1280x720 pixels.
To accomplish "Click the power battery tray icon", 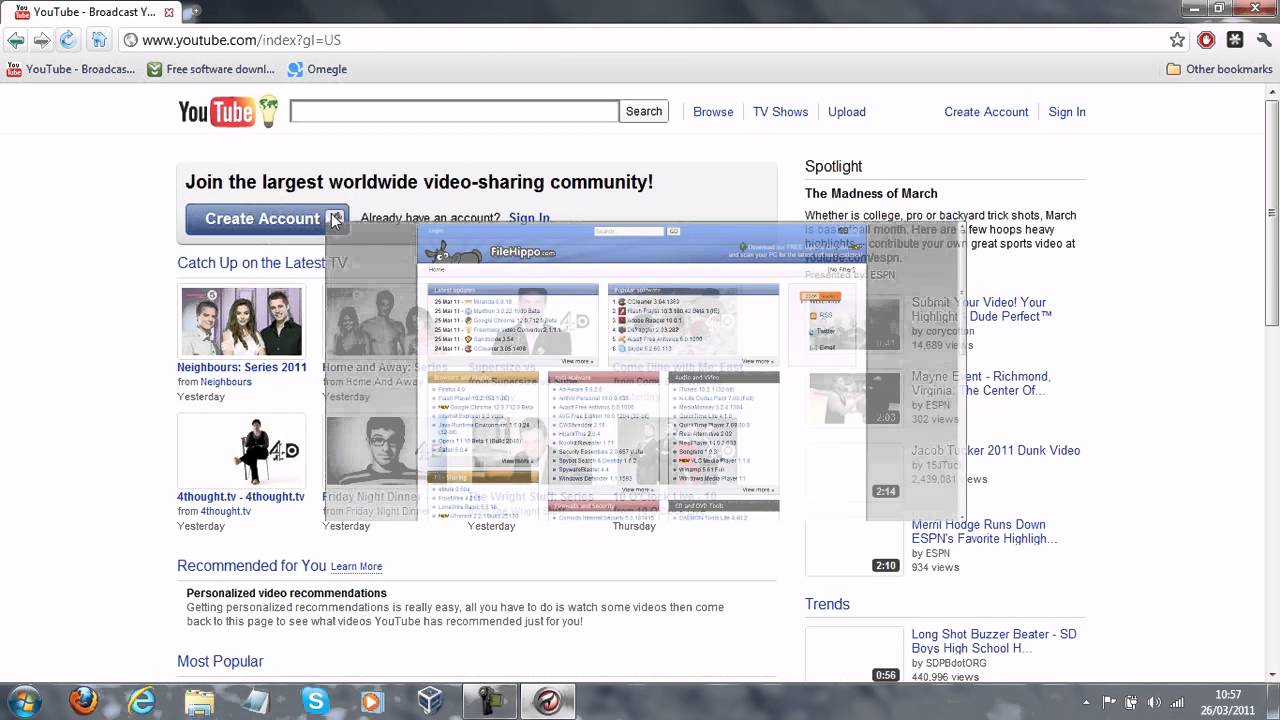I will [x=1132, y=702].
